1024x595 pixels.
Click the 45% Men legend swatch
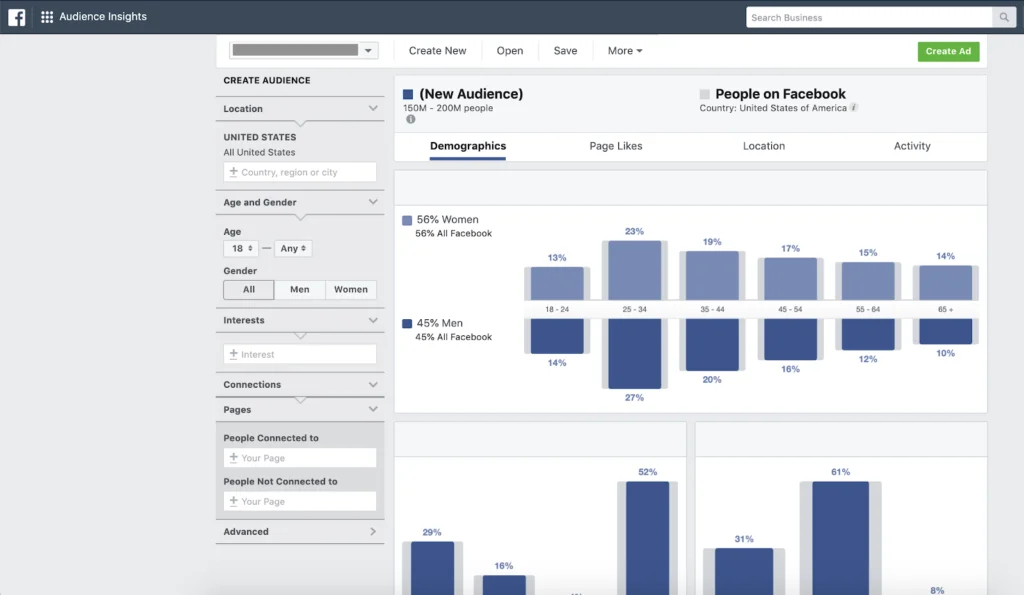(x=407, y=323)
